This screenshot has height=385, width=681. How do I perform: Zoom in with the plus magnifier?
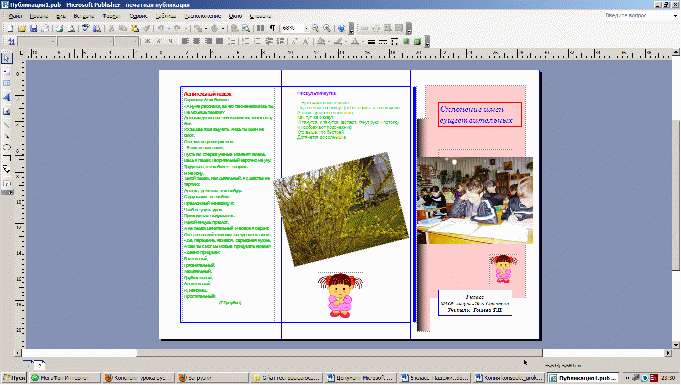(x=327, y=28)
